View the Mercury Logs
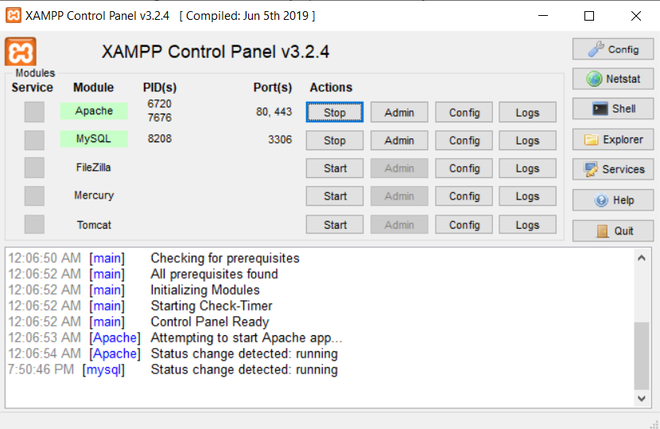660x429 pixels. pos(527,196)
